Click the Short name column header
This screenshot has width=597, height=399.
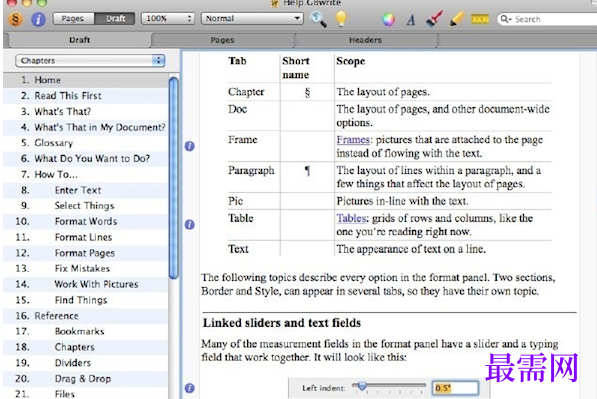pyautogui.click(x=296, y=68)
